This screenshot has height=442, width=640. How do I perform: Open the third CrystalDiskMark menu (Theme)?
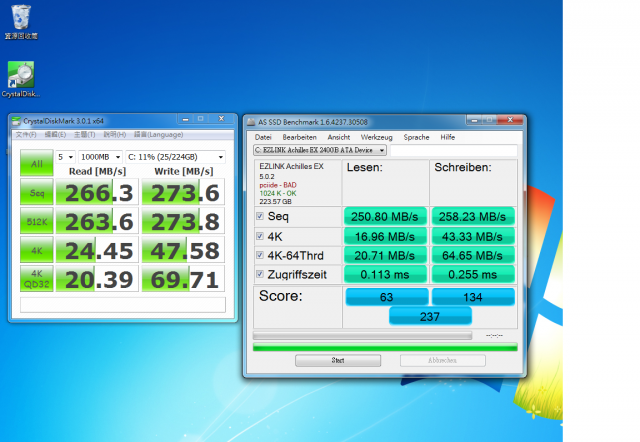pyautogui.click(x=84, y=135)
